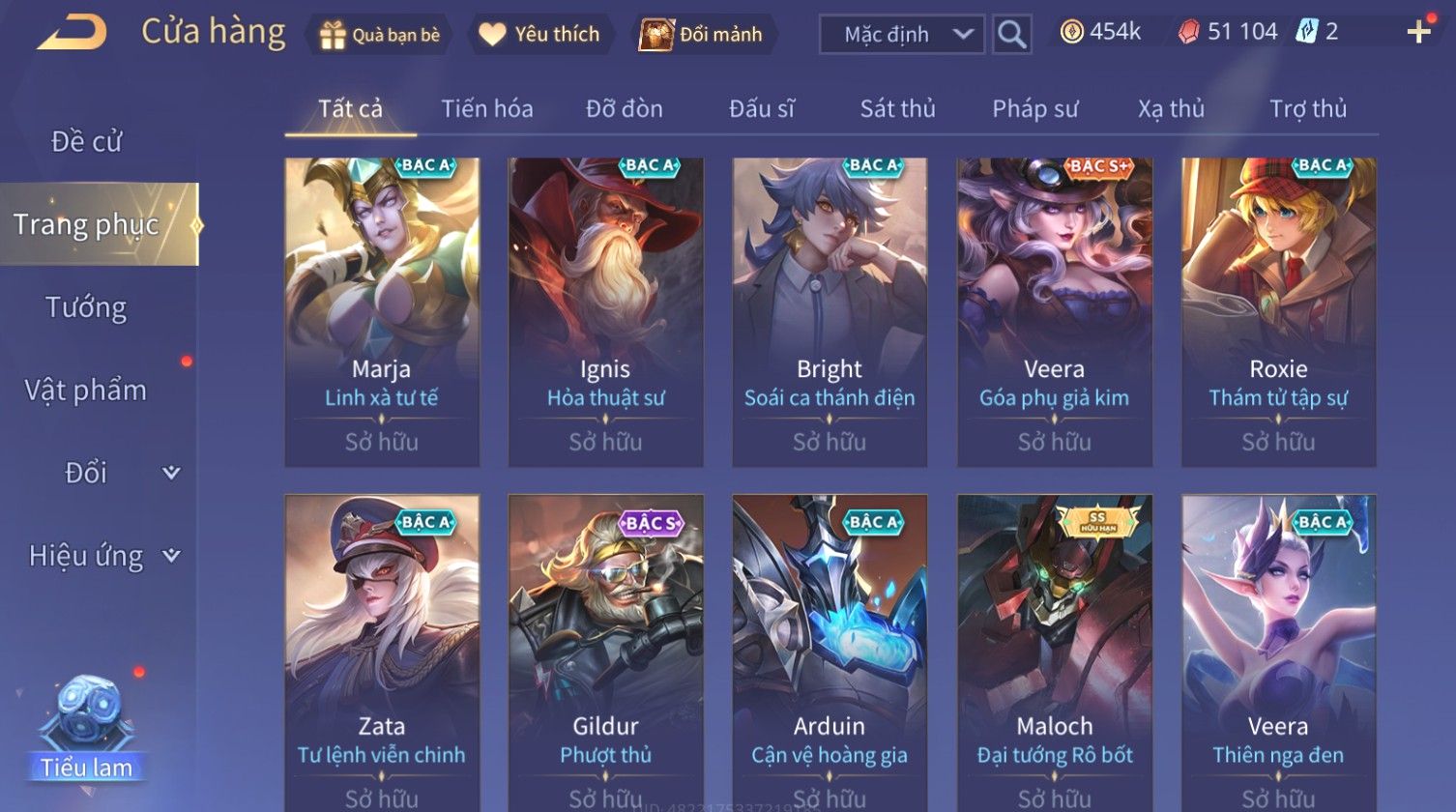This screenshot has width=1456, height=812.
Task: Go back using the return arrow icon
Action: pyautogui.click(x=72, y=34)
